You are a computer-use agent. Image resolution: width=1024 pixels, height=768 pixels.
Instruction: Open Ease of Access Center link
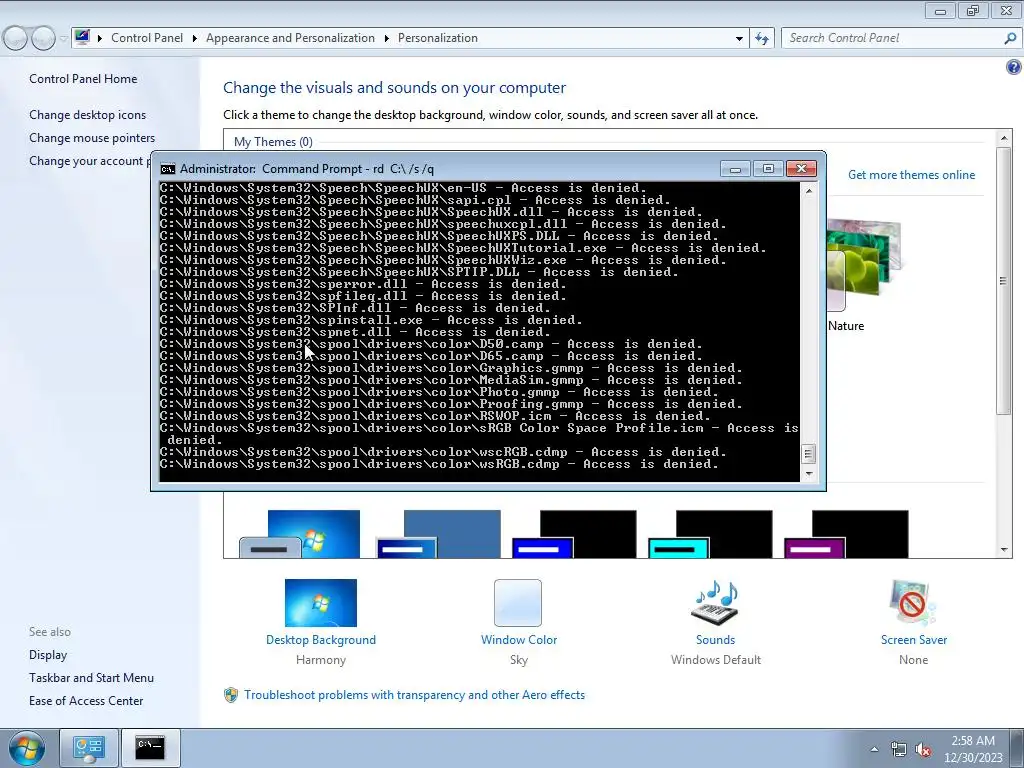click(x=86, y=701)
